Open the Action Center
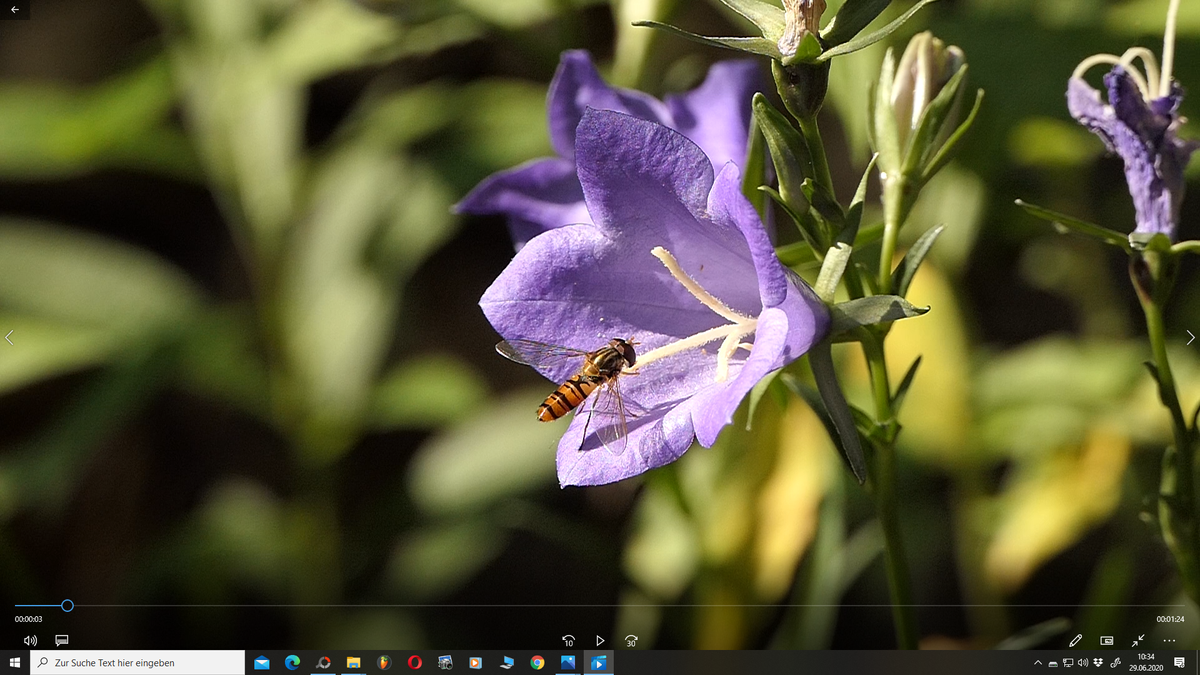This screenshot has height=675, width=1200. coord(1179,661)
